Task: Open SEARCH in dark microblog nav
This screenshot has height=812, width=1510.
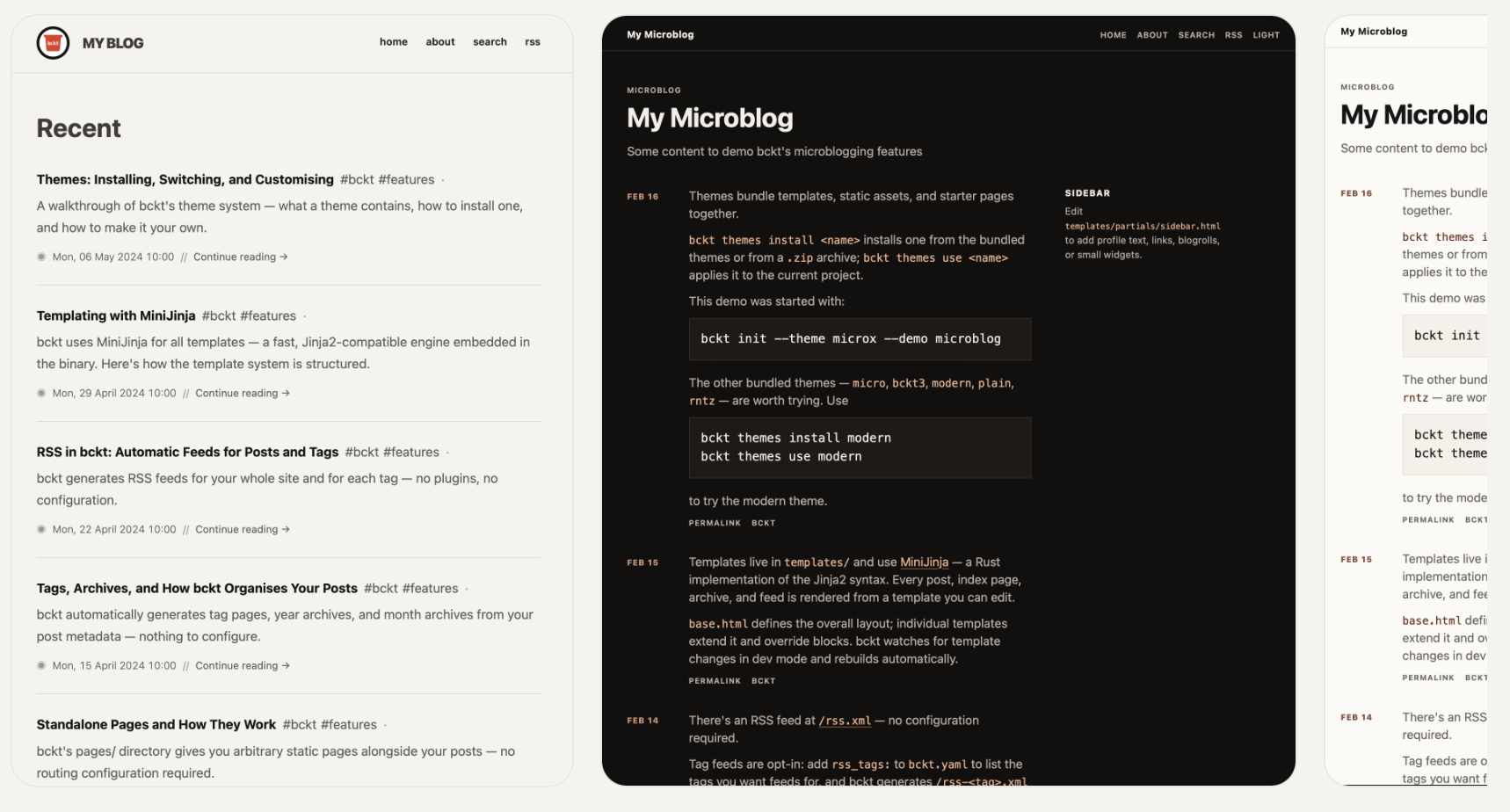Action: (1196, 35)
